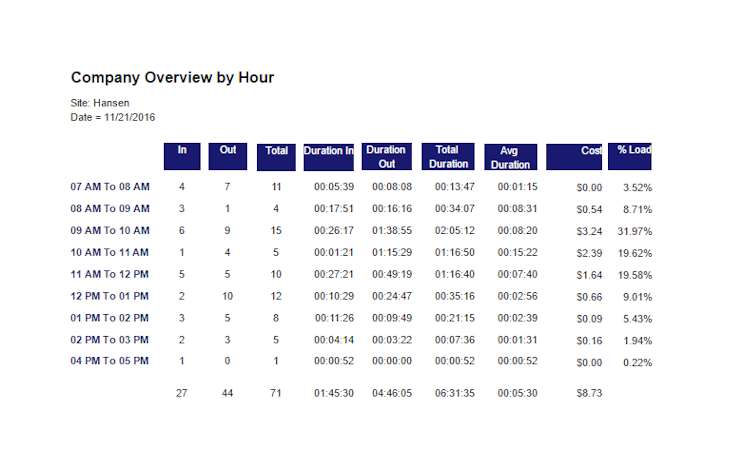Click load percentage '1.94%'
734x450 pixels.
[x=637, y=341]
